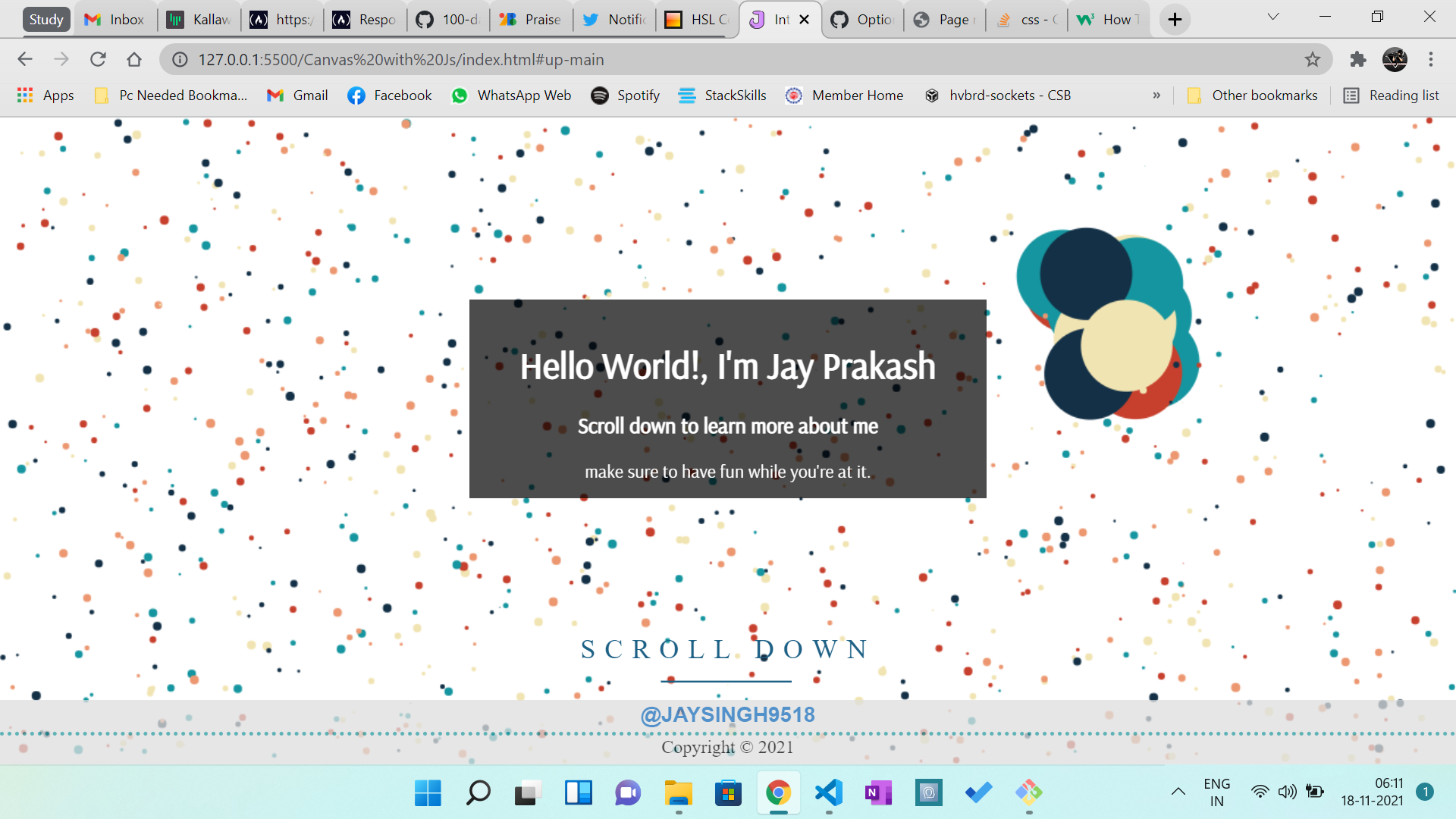
Task: Open the tab search chevron
Action: click(x=1272, y=16)
